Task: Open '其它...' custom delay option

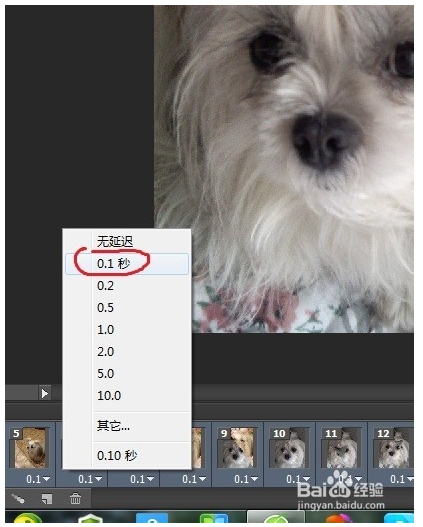Action: coord(127,426)
